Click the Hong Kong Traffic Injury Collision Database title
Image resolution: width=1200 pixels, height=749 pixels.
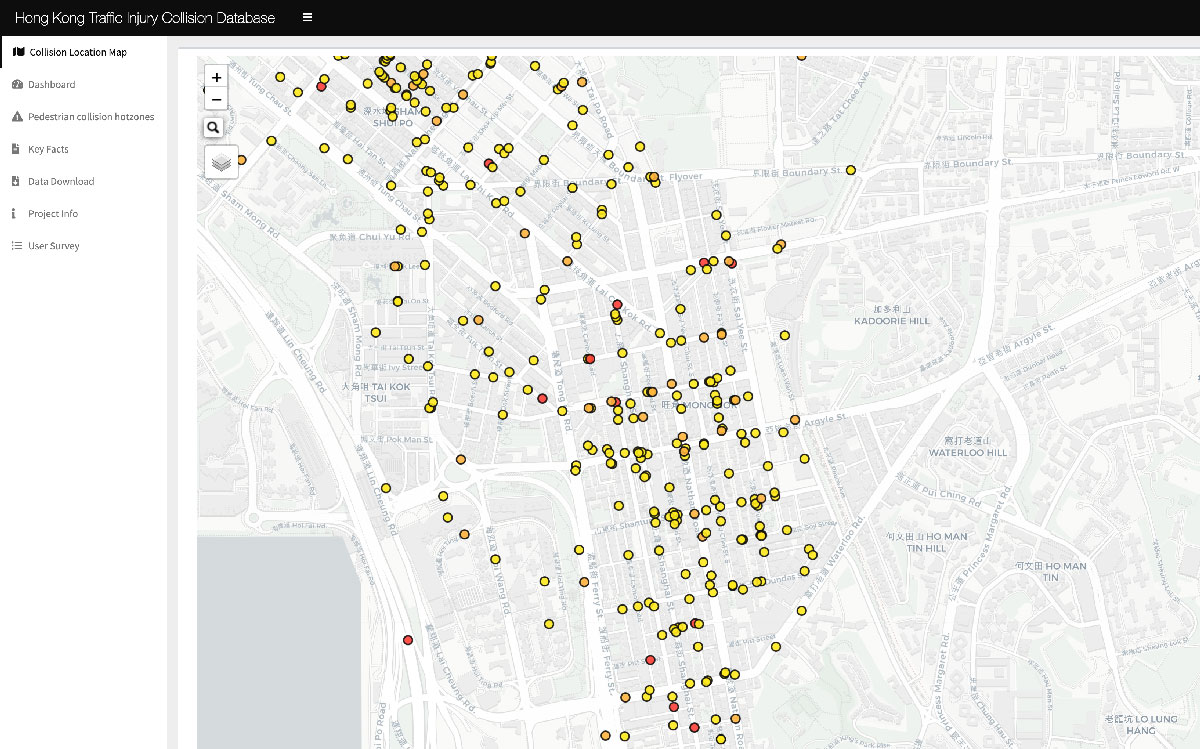click(145, 17)
